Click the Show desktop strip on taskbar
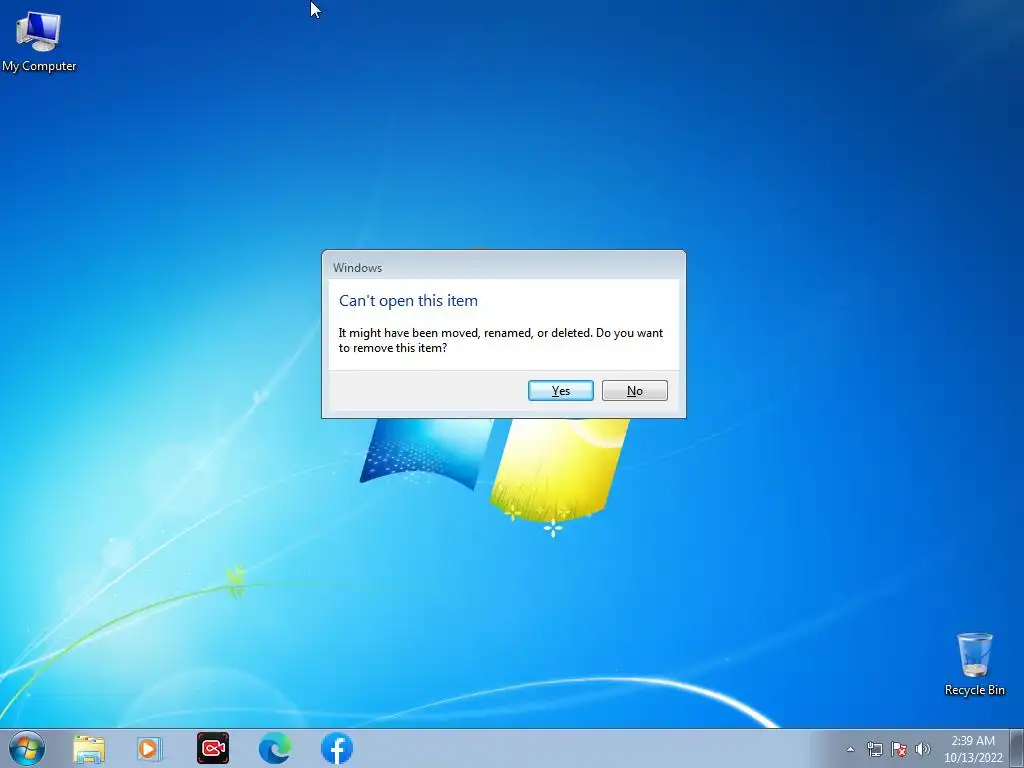Viewport: 1024px width, 768px height. point(1017,749)
